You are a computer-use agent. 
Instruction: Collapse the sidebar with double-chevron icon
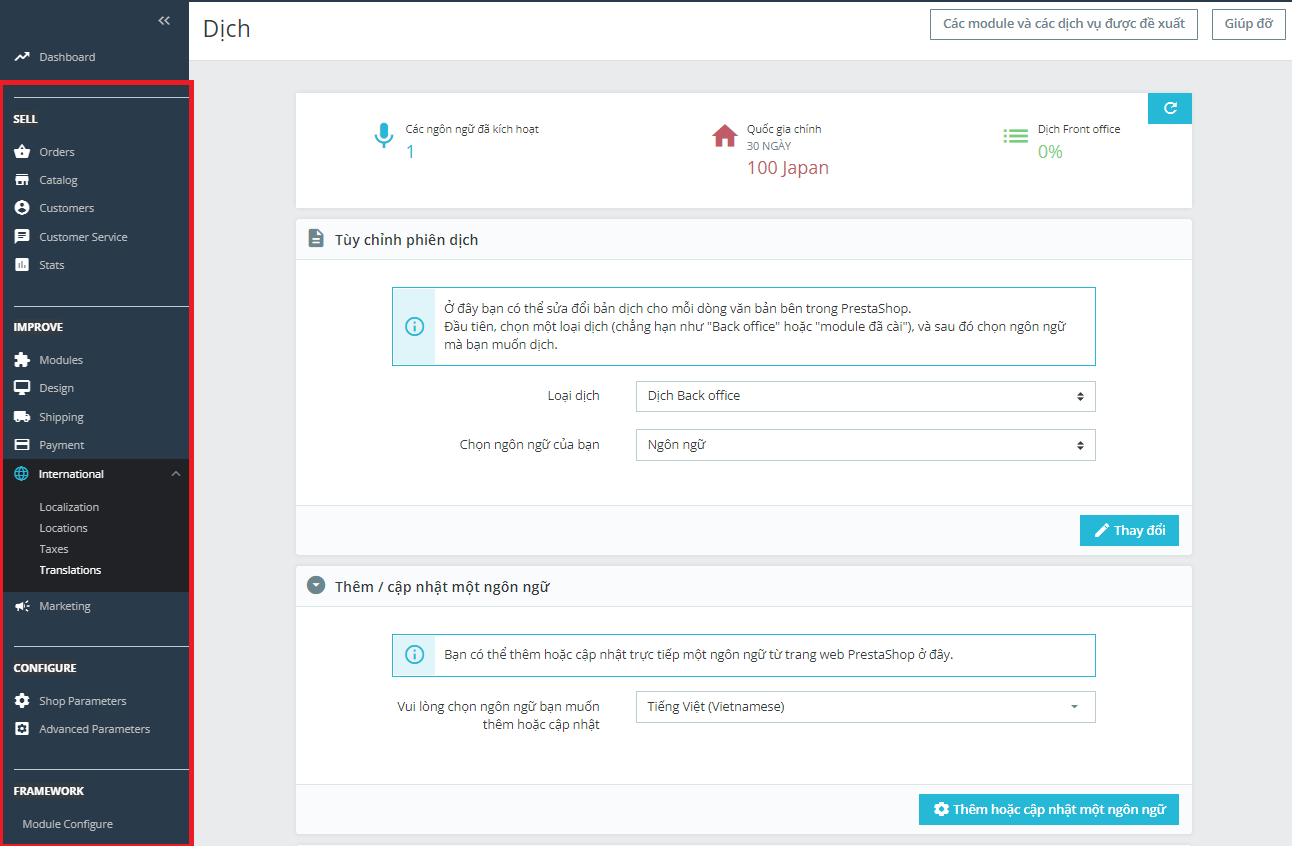point(164,20)
